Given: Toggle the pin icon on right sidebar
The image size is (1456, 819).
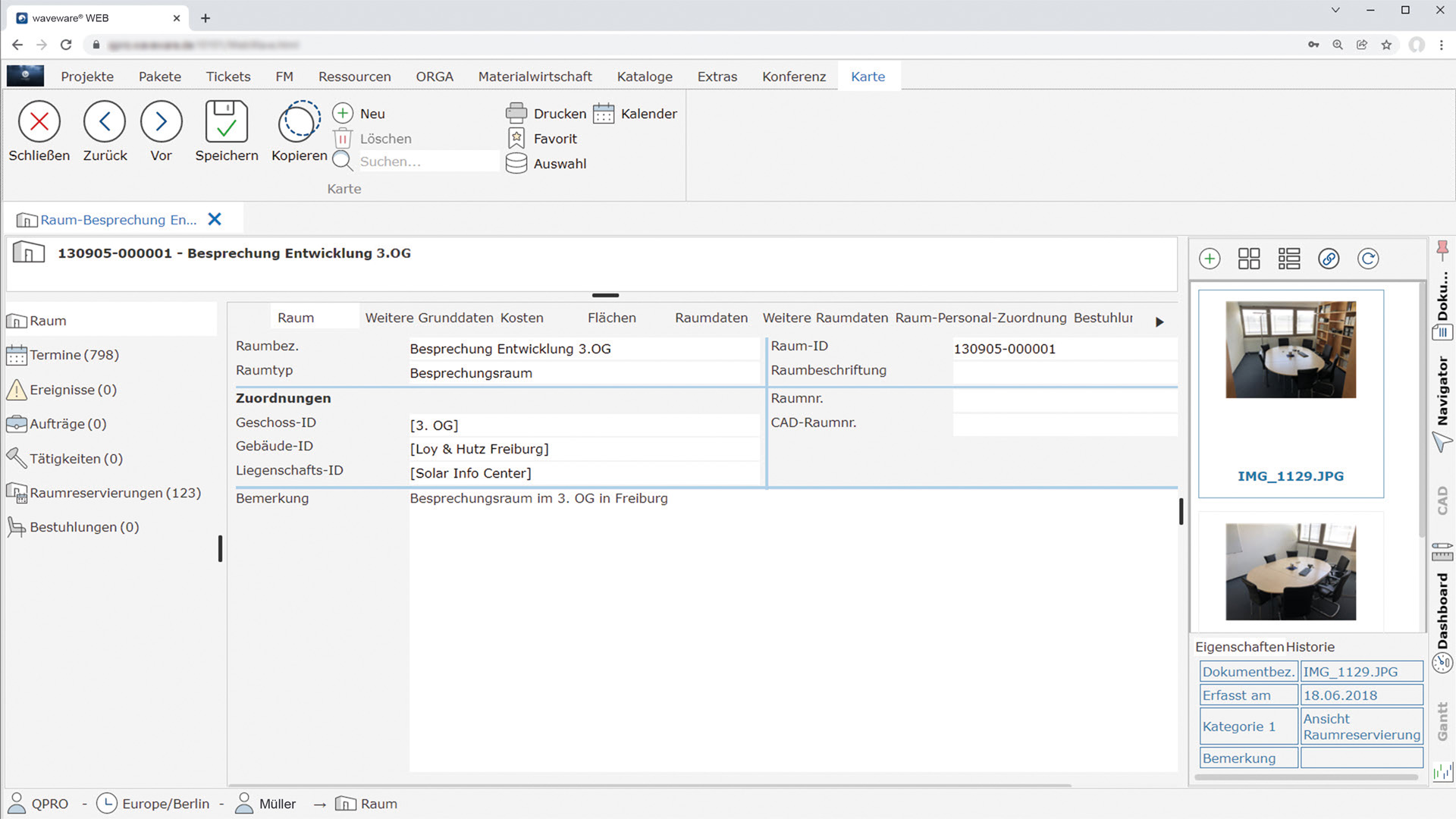Looking at the screenshot, I should tap(1442, 249).
